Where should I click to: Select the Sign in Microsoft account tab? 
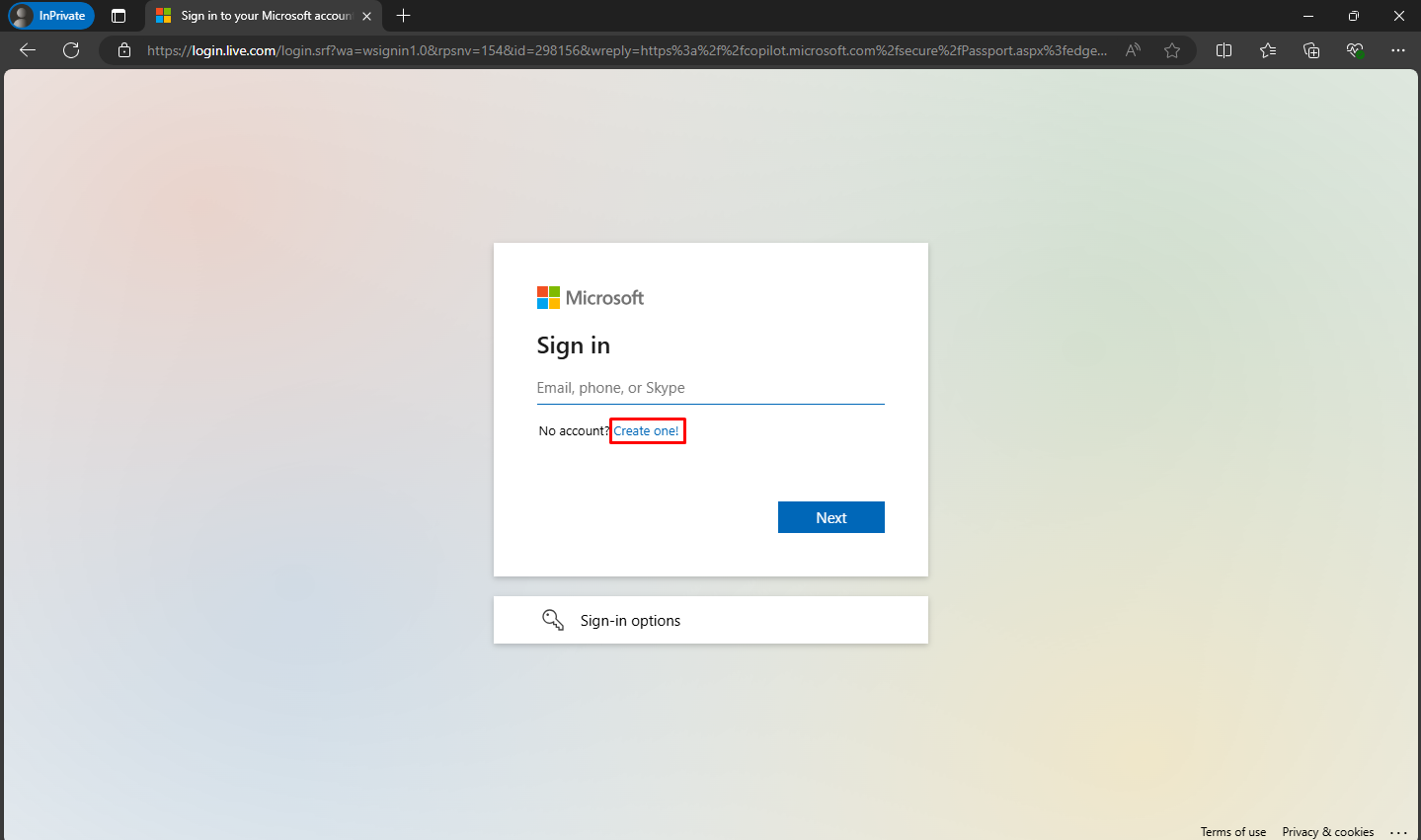pyautogui.click(x=264, y=16)
